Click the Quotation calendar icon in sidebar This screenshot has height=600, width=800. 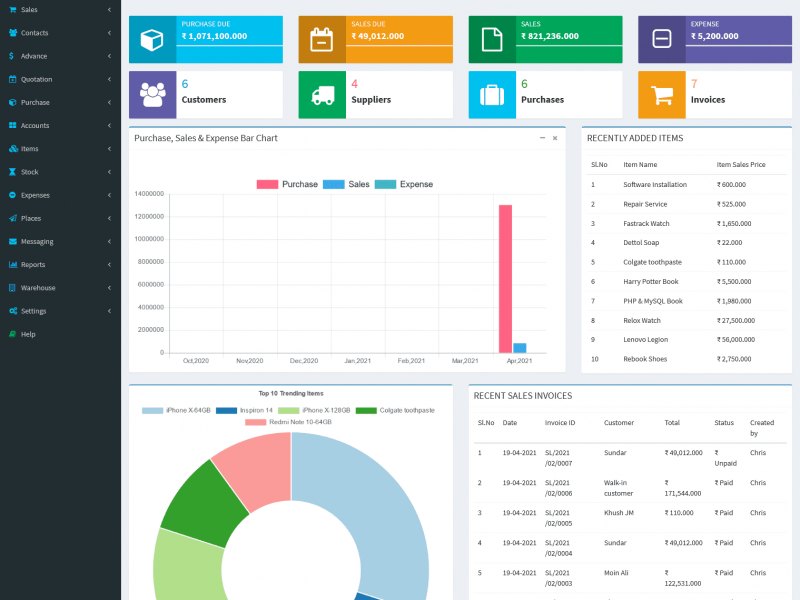tap(13, 79)
